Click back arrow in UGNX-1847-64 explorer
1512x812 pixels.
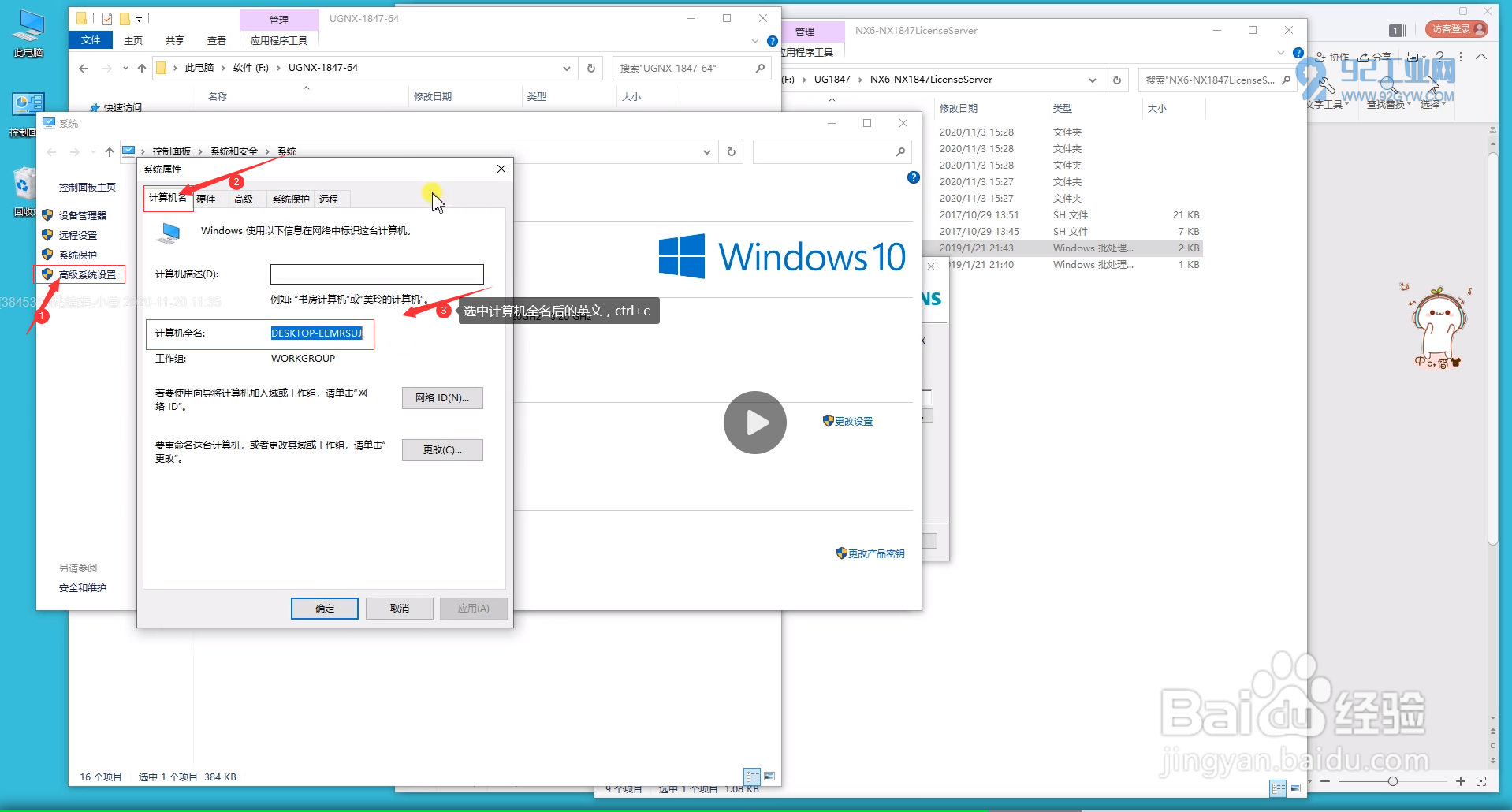tap(84, 69)
